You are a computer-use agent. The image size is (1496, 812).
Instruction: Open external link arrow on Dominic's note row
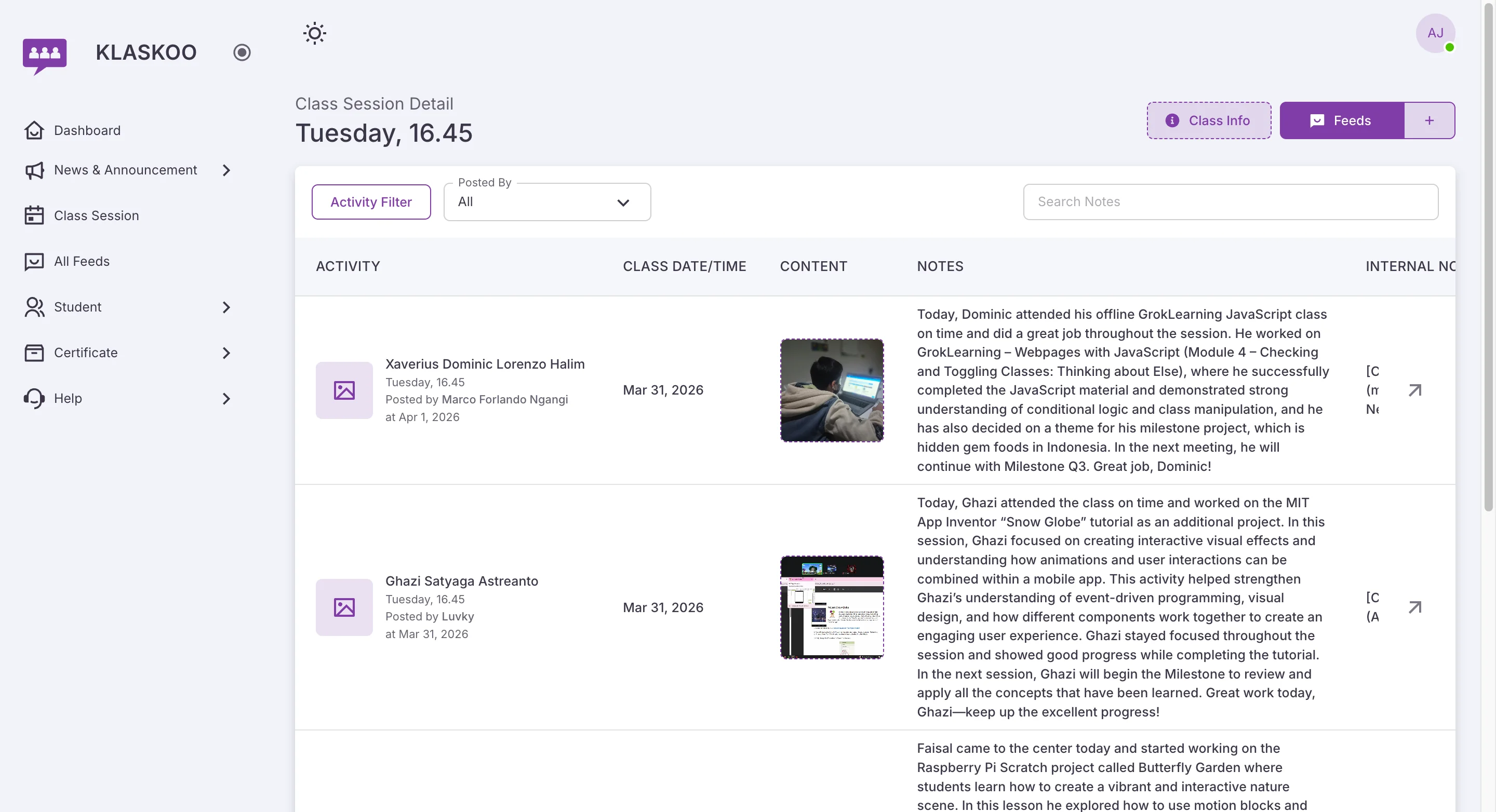[1415, 389]
